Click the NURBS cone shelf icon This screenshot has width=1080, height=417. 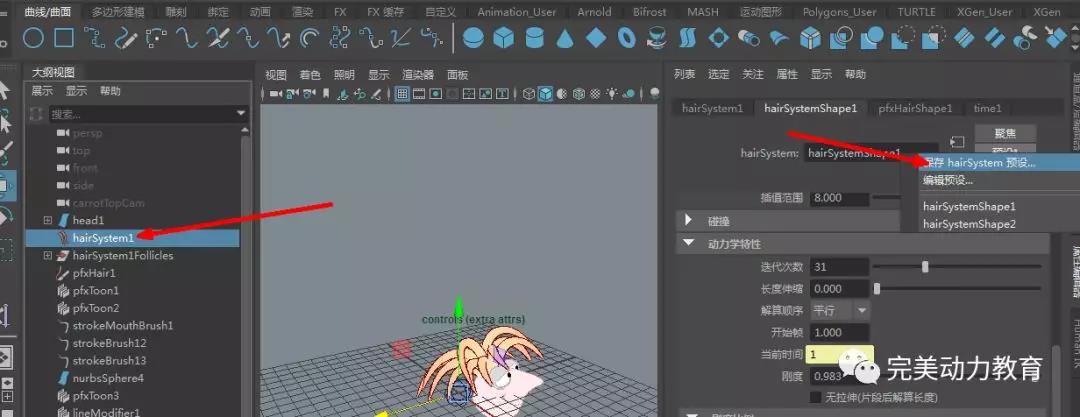pos(565,38)
